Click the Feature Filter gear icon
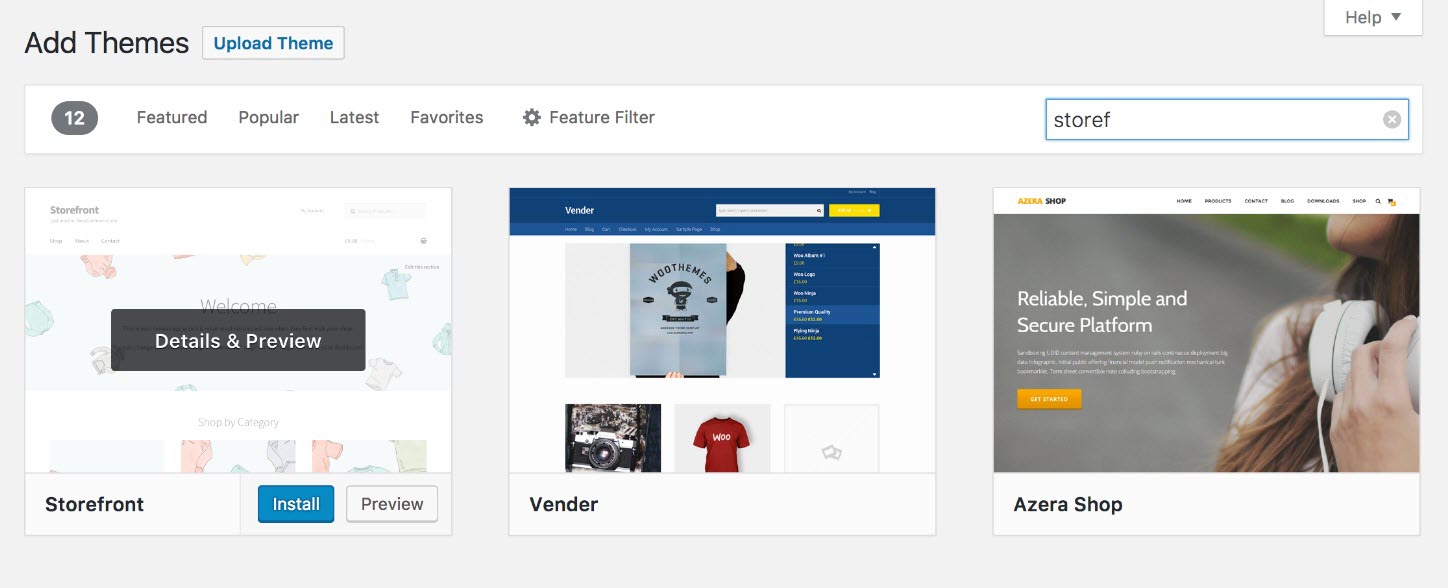 pyautogui.click(x=532, y=118)
